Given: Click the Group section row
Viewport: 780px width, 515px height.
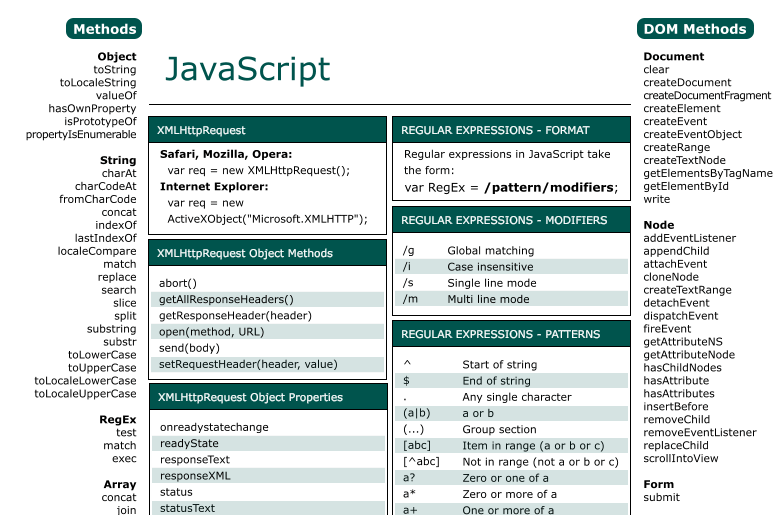Looking at the screenshot, I should (511, 429).
